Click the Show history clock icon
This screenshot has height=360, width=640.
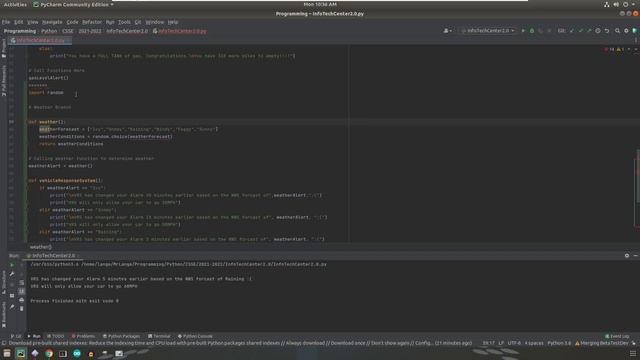click(x=598, y=31)
